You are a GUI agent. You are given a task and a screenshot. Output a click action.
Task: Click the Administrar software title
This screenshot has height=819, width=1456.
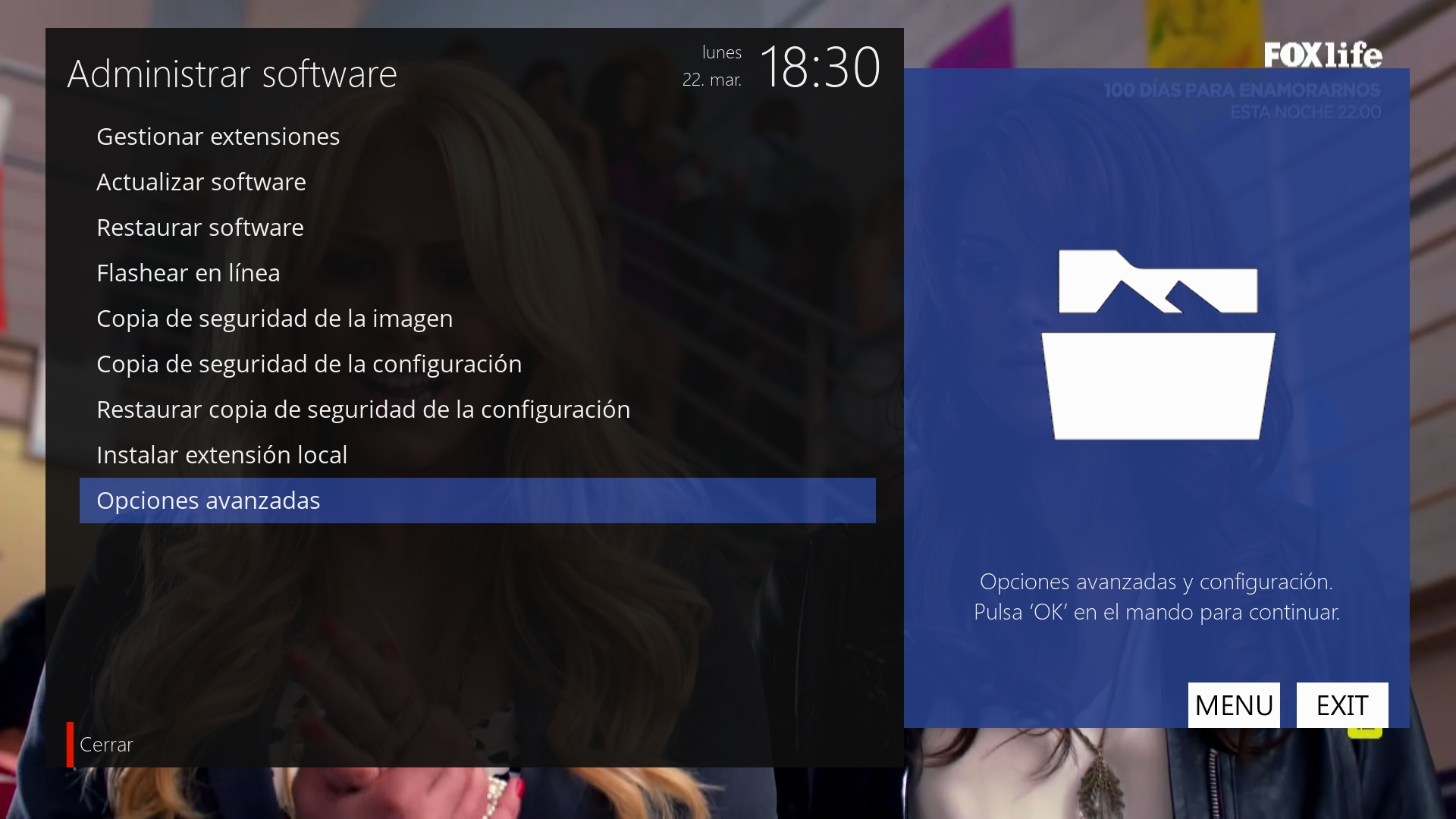(x=232, y=74)
